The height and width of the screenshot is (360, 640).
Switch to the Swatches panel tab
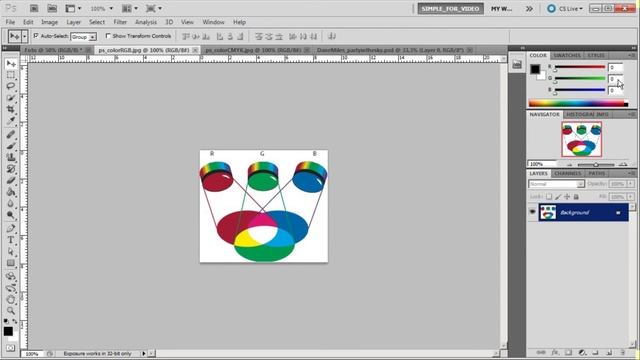(x=567, y=55)
